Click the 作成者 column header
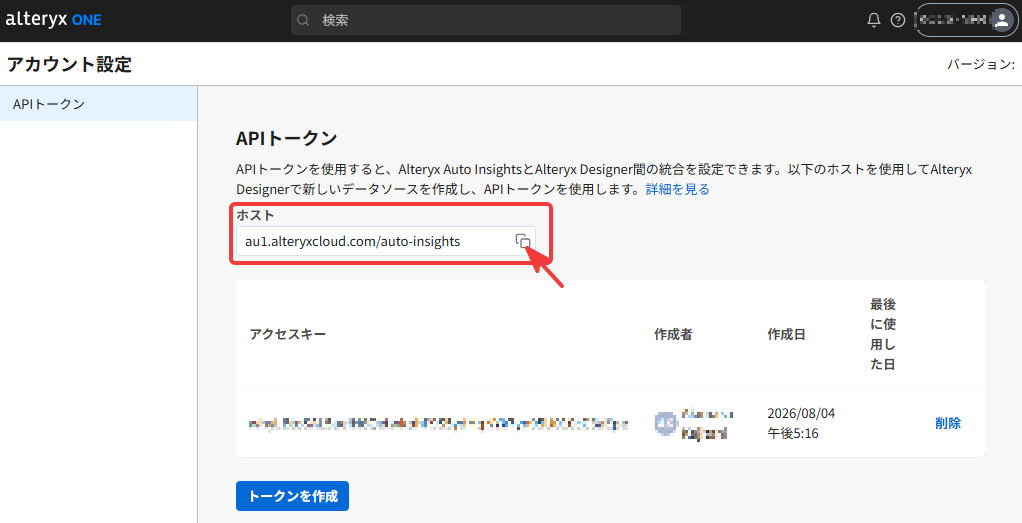Viewport: 1022px width, 523px height. 673,335
